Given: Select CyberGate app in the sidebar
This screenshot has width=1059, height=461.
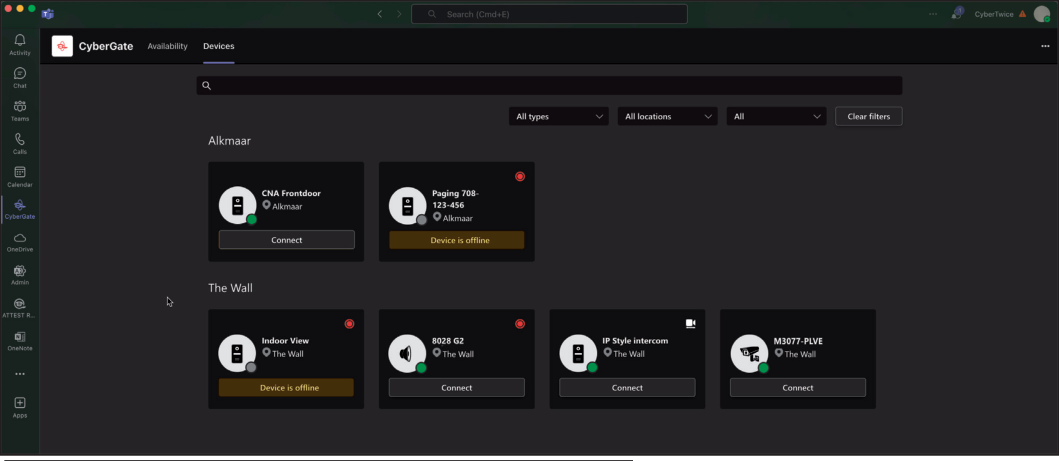Looking at the screenshot, I should (x=20, y=209).
